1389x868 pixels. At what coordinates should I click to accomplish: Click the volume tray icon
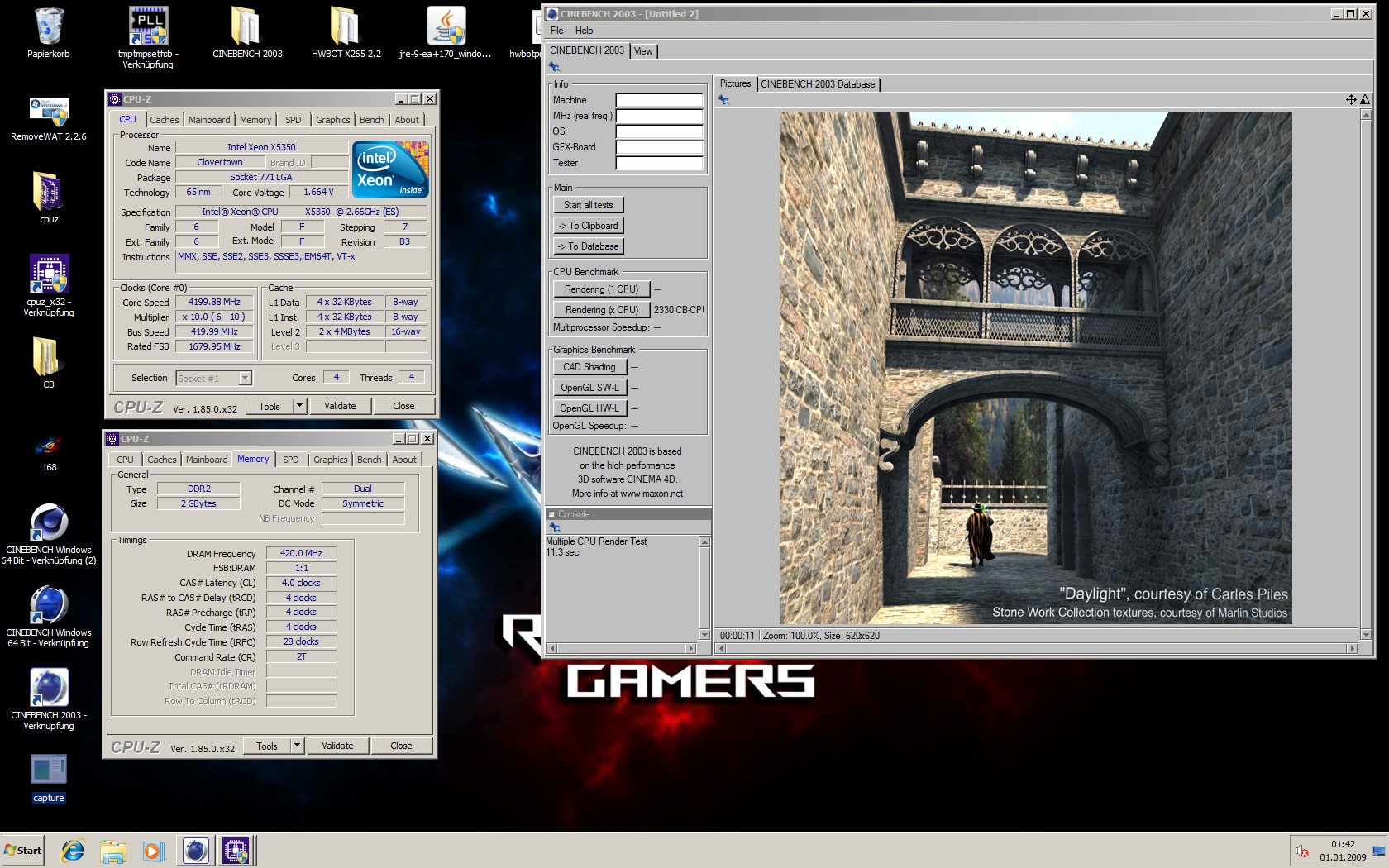coord(1302,851)
